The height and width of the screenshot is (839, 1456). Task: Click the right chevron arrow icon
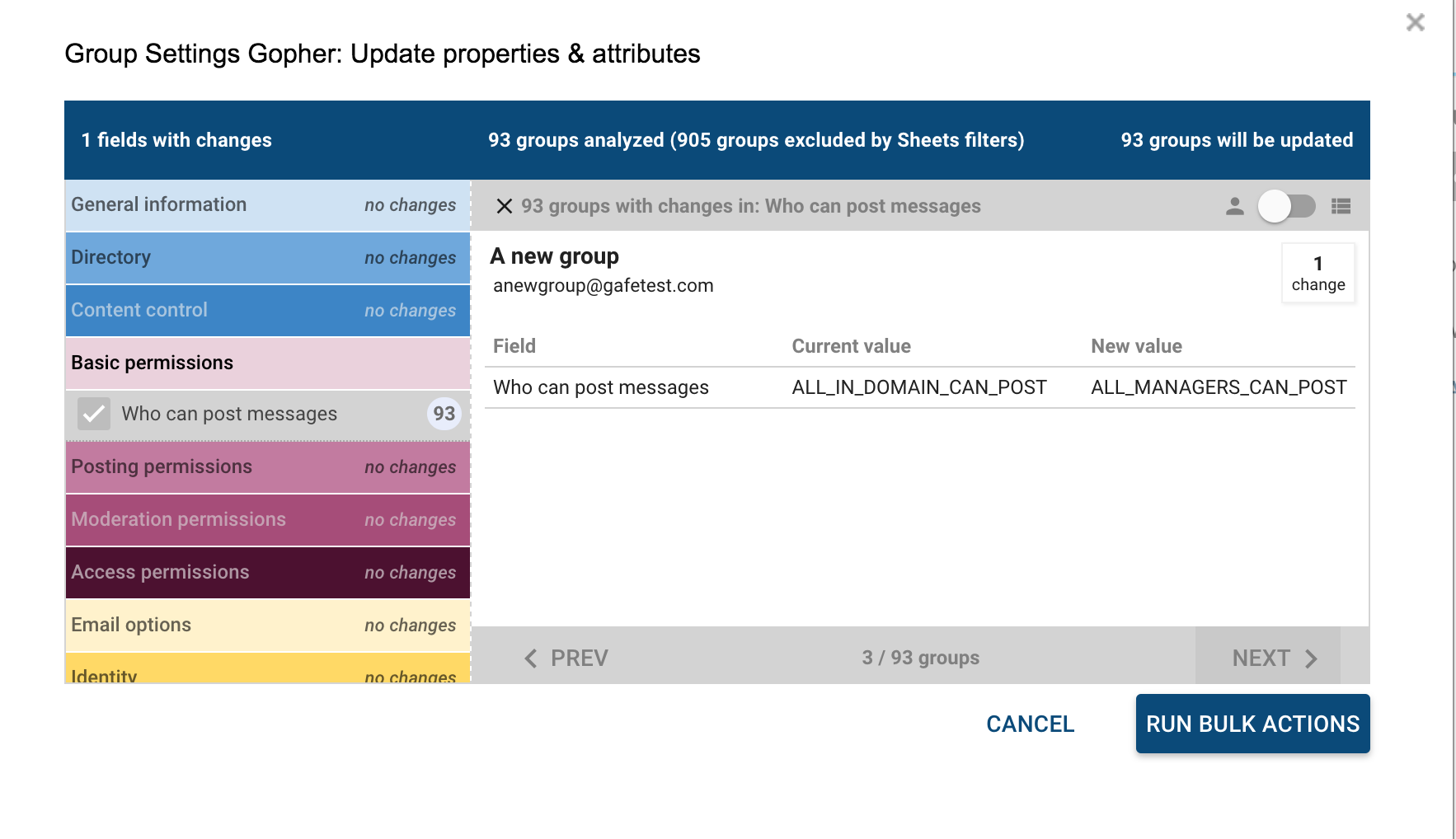(1312, 658)
